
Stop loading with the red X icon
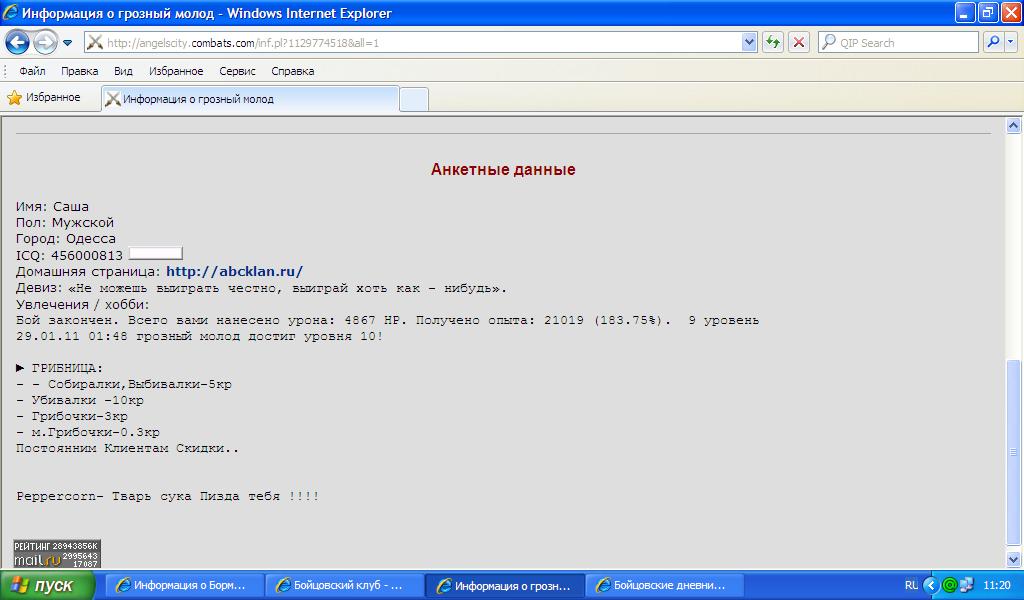click(798, 43)
